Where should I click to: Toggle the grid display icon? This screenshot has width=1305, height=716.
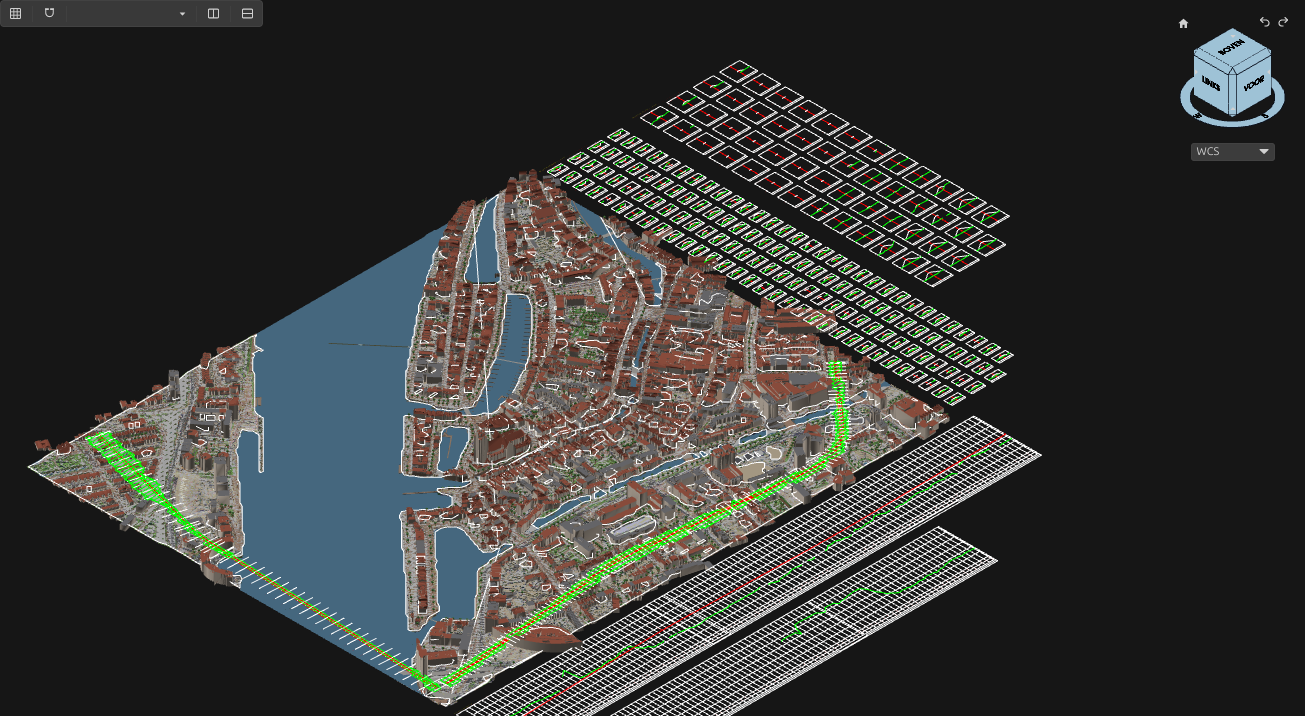(x=15, y=14)
